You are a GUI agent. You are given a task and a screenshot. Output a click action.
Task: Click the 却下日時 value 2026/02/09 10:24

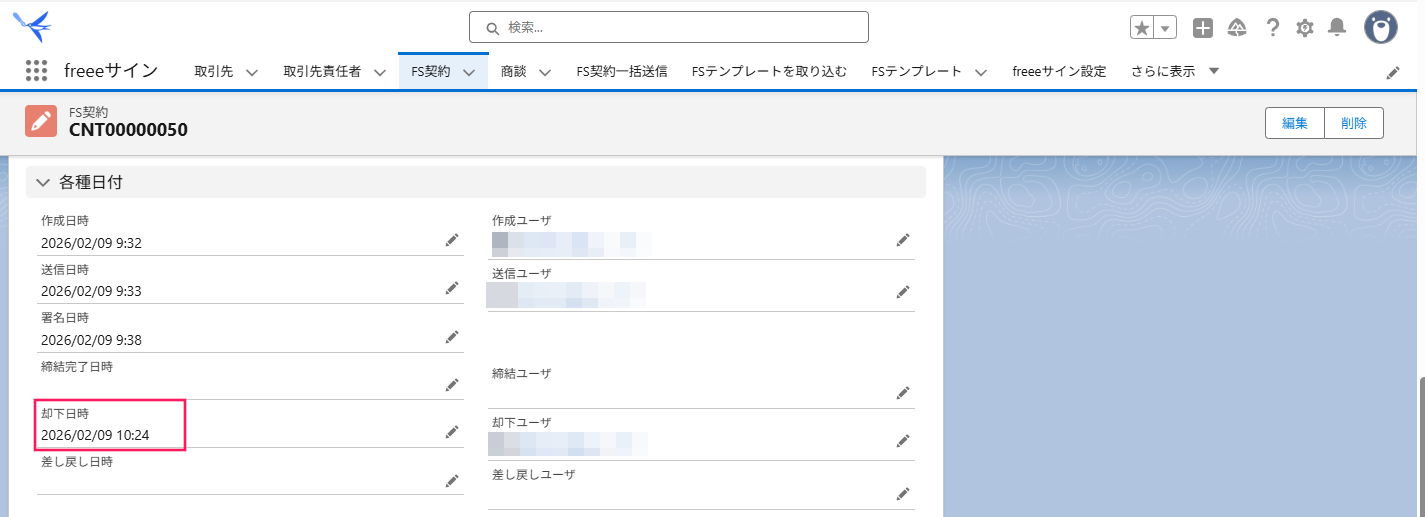click(95, 435)
